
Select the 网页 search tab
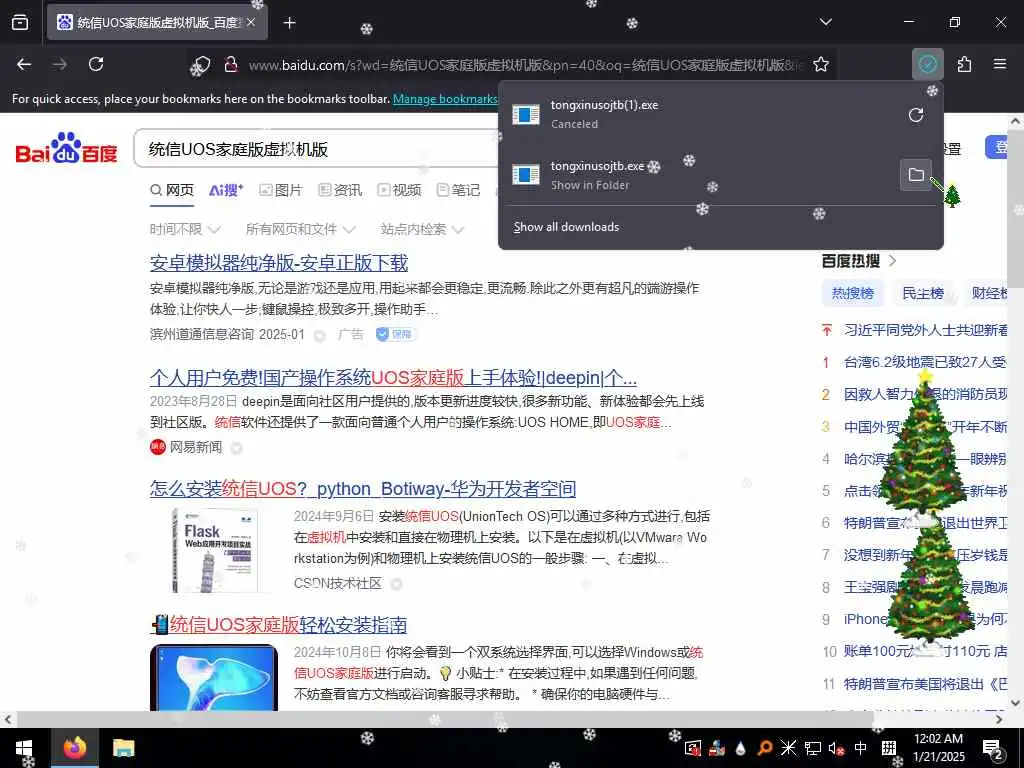coord(172,190)
